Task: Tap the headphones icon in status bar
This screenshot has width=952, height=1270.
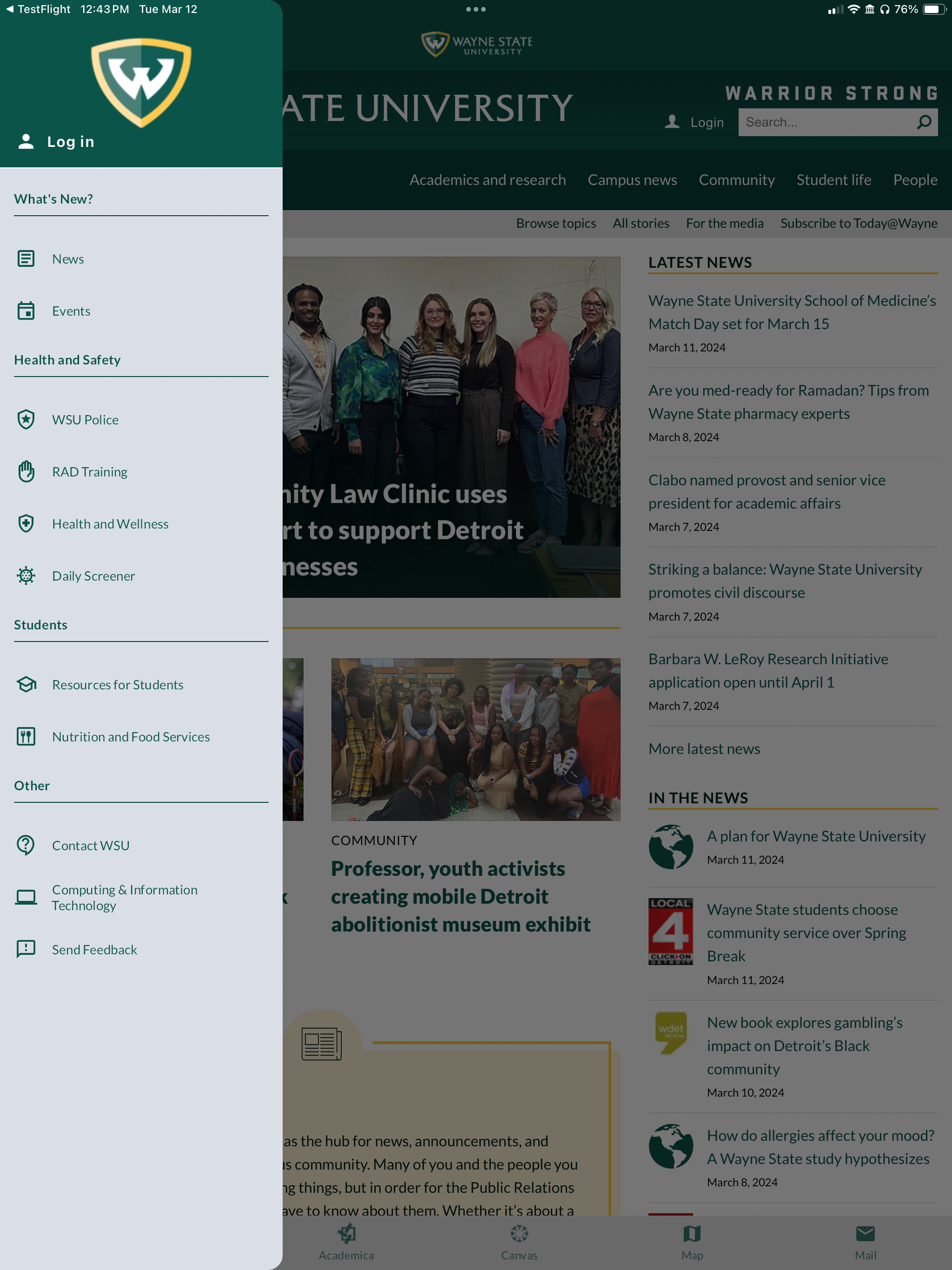Action: pos(884,9)
